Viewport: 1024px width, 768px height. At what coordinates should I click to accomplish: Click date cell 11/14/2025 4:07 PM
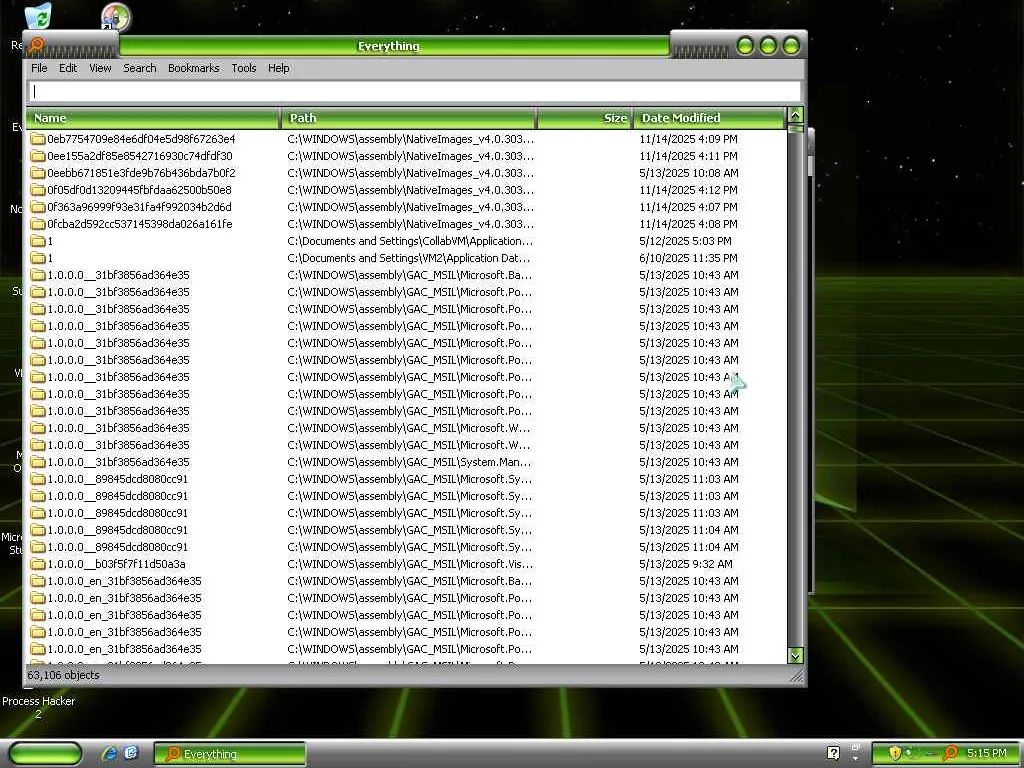688,207
